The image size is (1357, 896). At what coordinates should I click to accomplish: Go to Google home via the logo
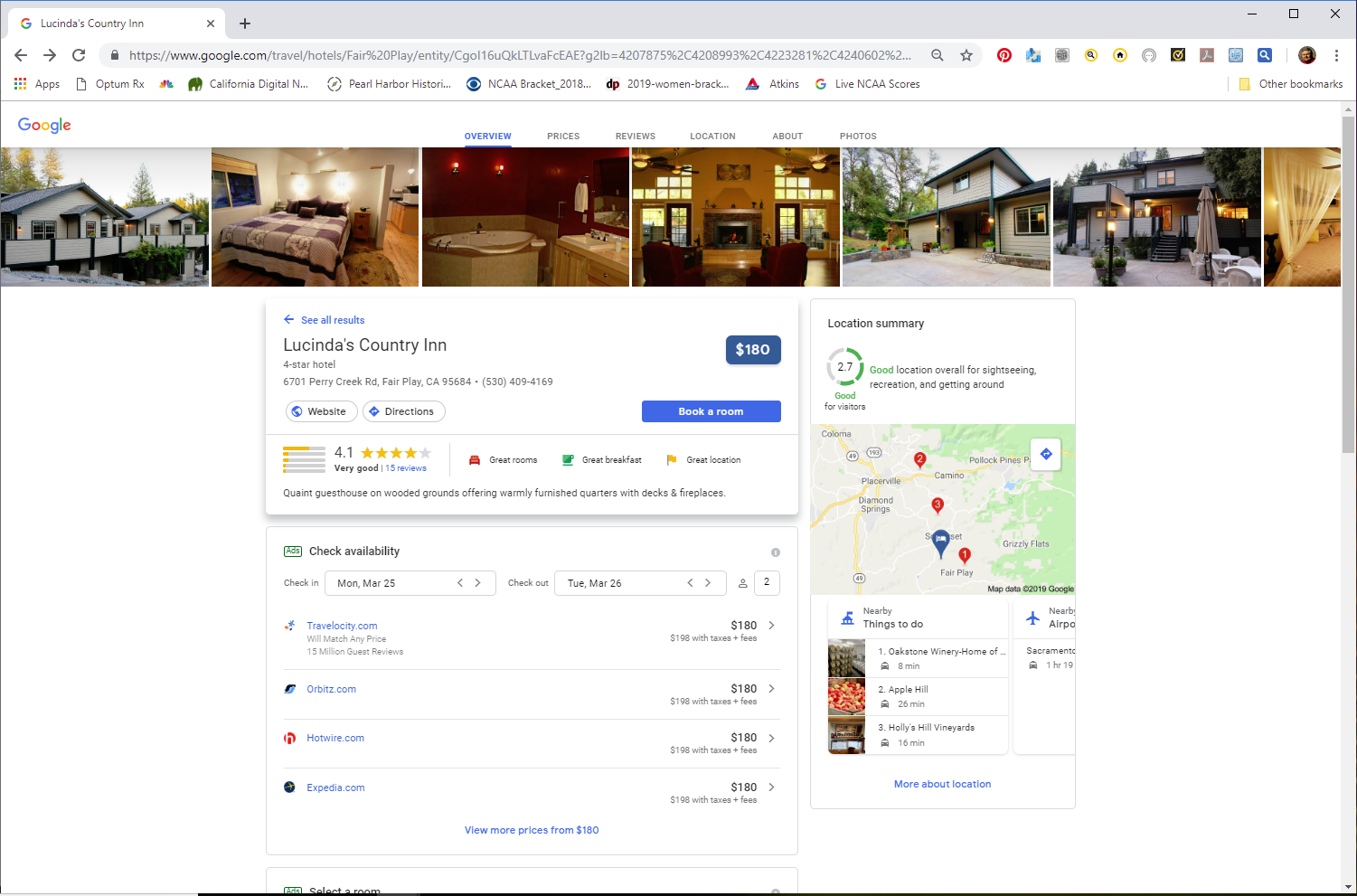(44, 125)
